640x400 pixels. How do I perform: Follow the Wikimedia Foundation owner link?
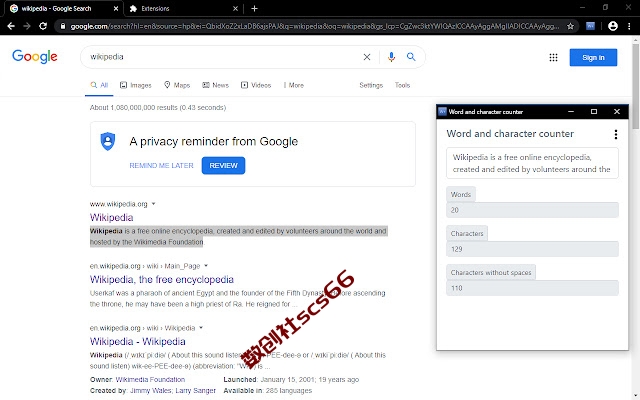pyautogui.click(x=150, y=380)
